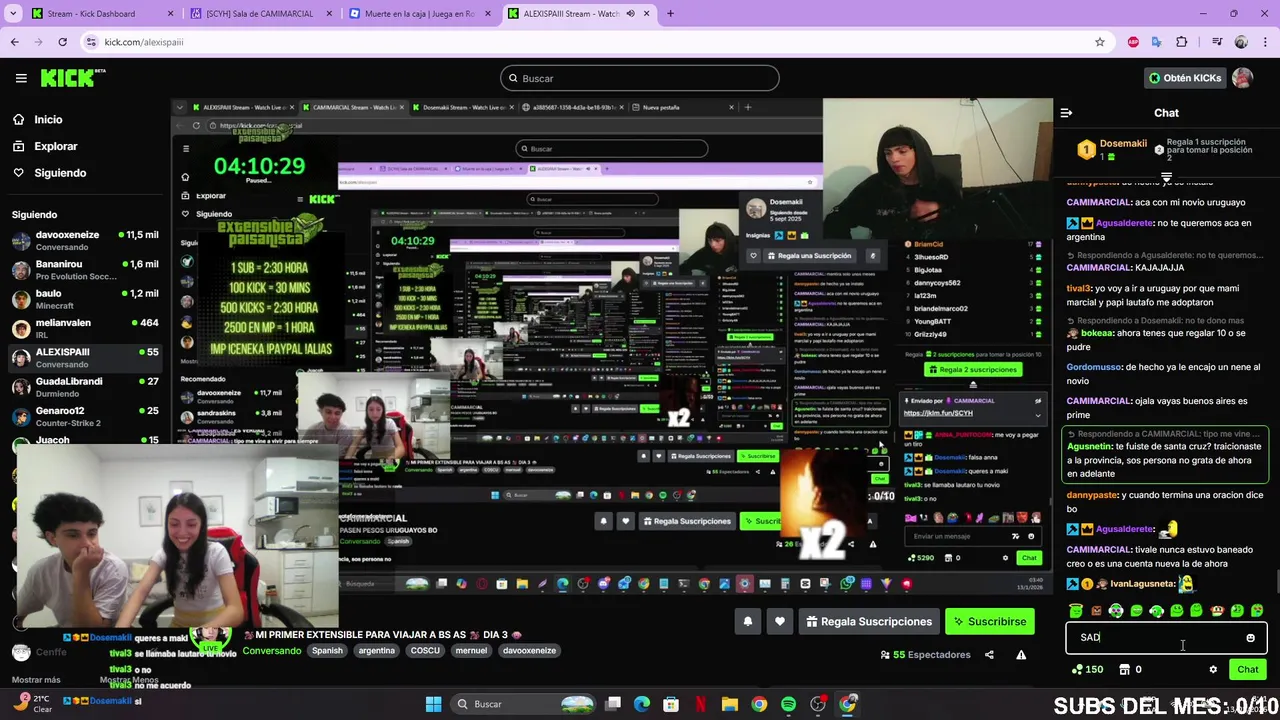Click Regala Suscripciones button
The image size is (1280, 720).
[868, 621]
